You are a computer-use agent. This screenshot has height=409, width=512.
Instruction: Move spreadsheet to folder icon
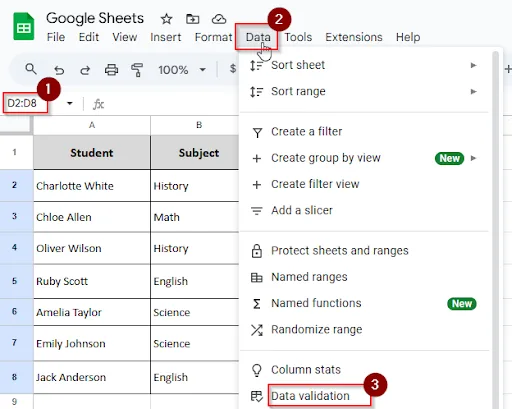192,19
